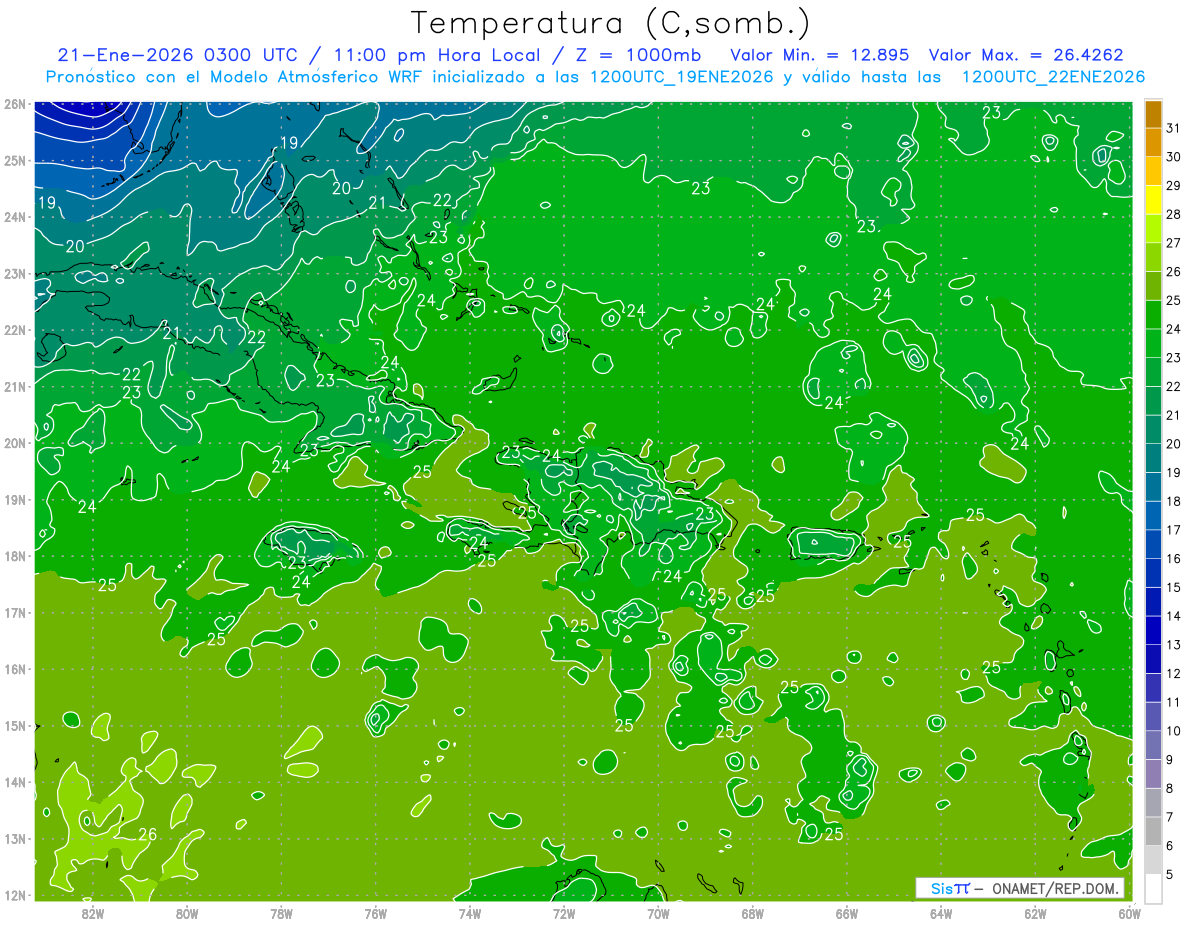Pick the blue color bar segment between 16 and 17
Screen dimensions: 1200x927
[1153, 544]
